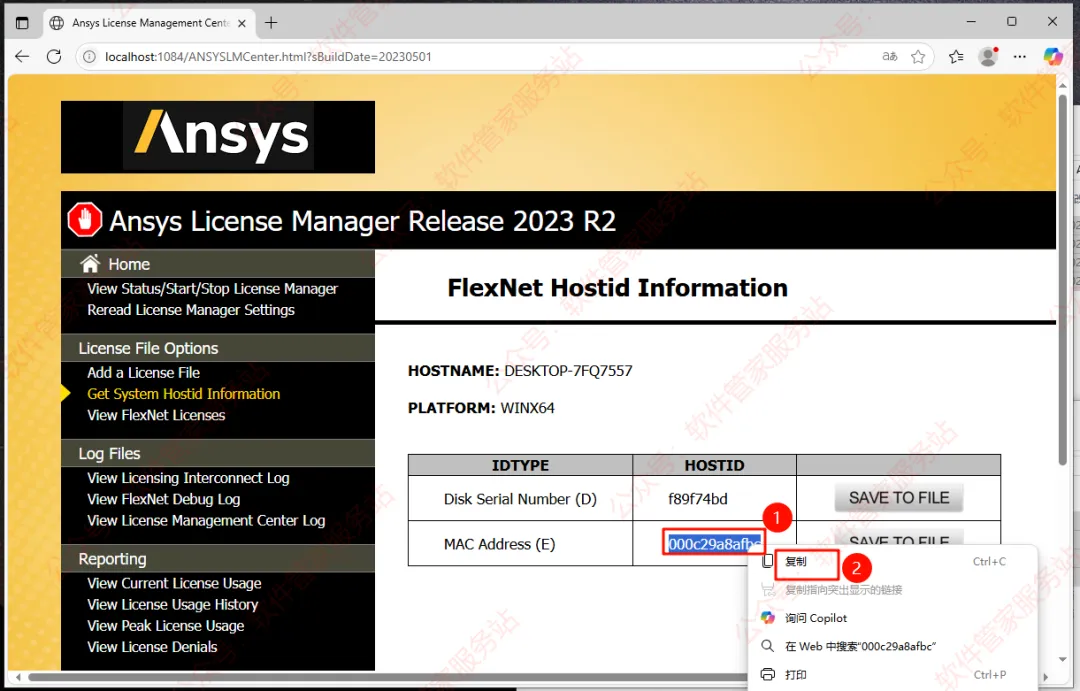
Task: Open View Peak License Usage
Action: click(165, 626)
